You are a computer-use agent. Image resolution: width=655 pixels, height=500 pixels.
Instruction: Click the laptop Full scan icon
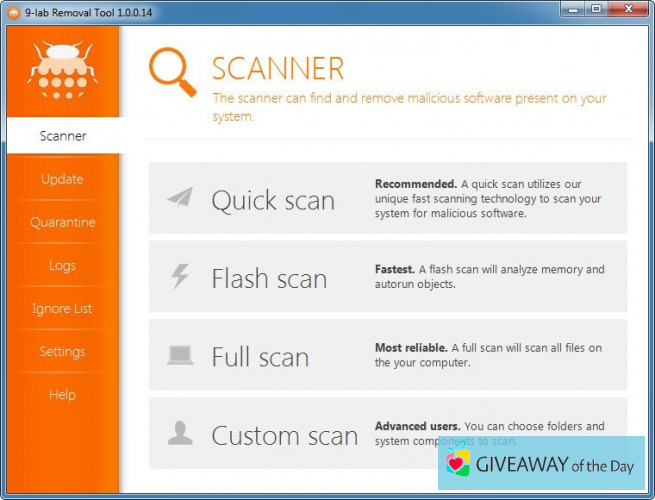click(x=180, y=355)
